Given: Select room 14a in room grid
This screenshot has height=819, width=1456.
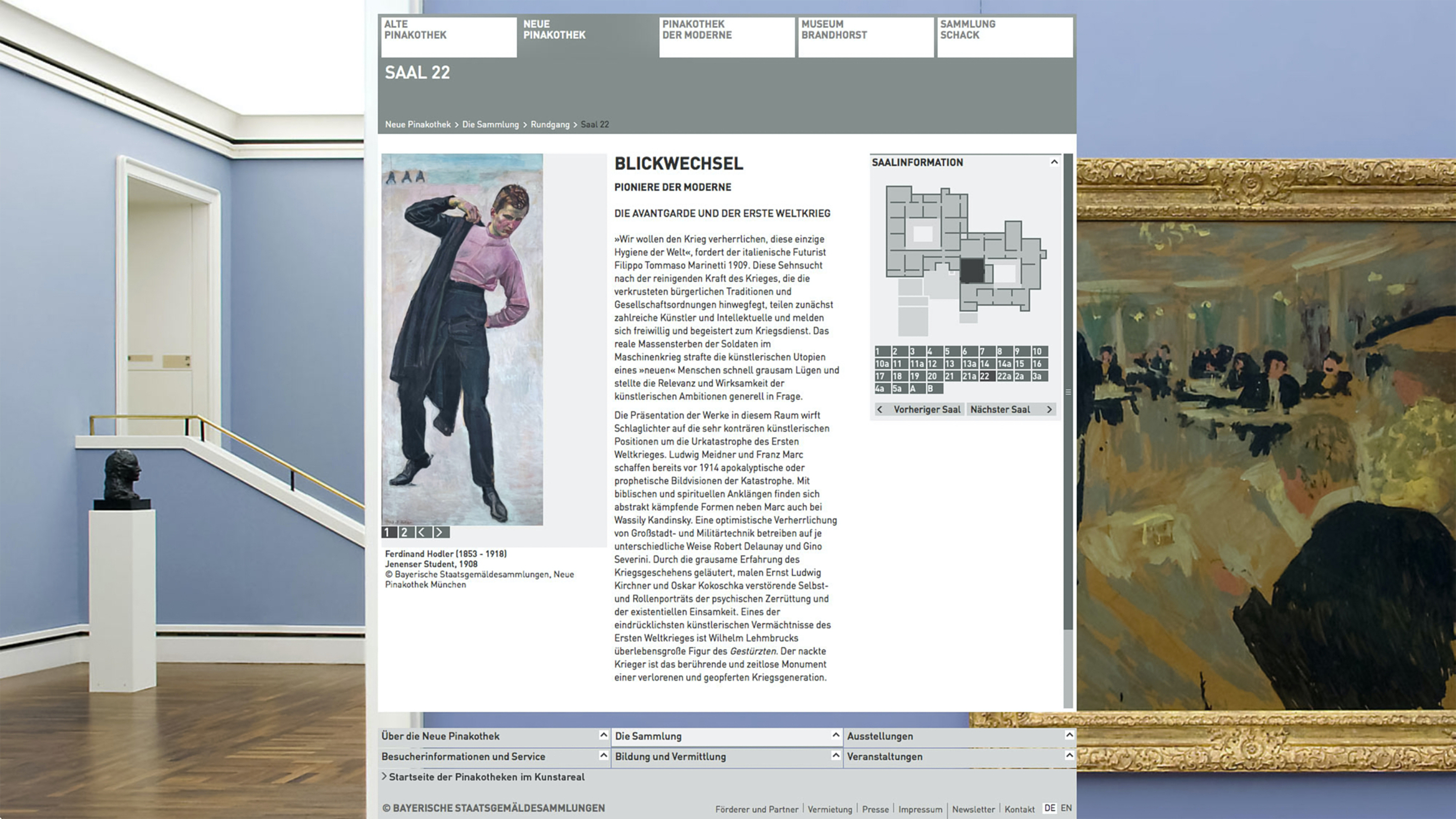Looking at the screenshot, I should [x=1006, y=364].
